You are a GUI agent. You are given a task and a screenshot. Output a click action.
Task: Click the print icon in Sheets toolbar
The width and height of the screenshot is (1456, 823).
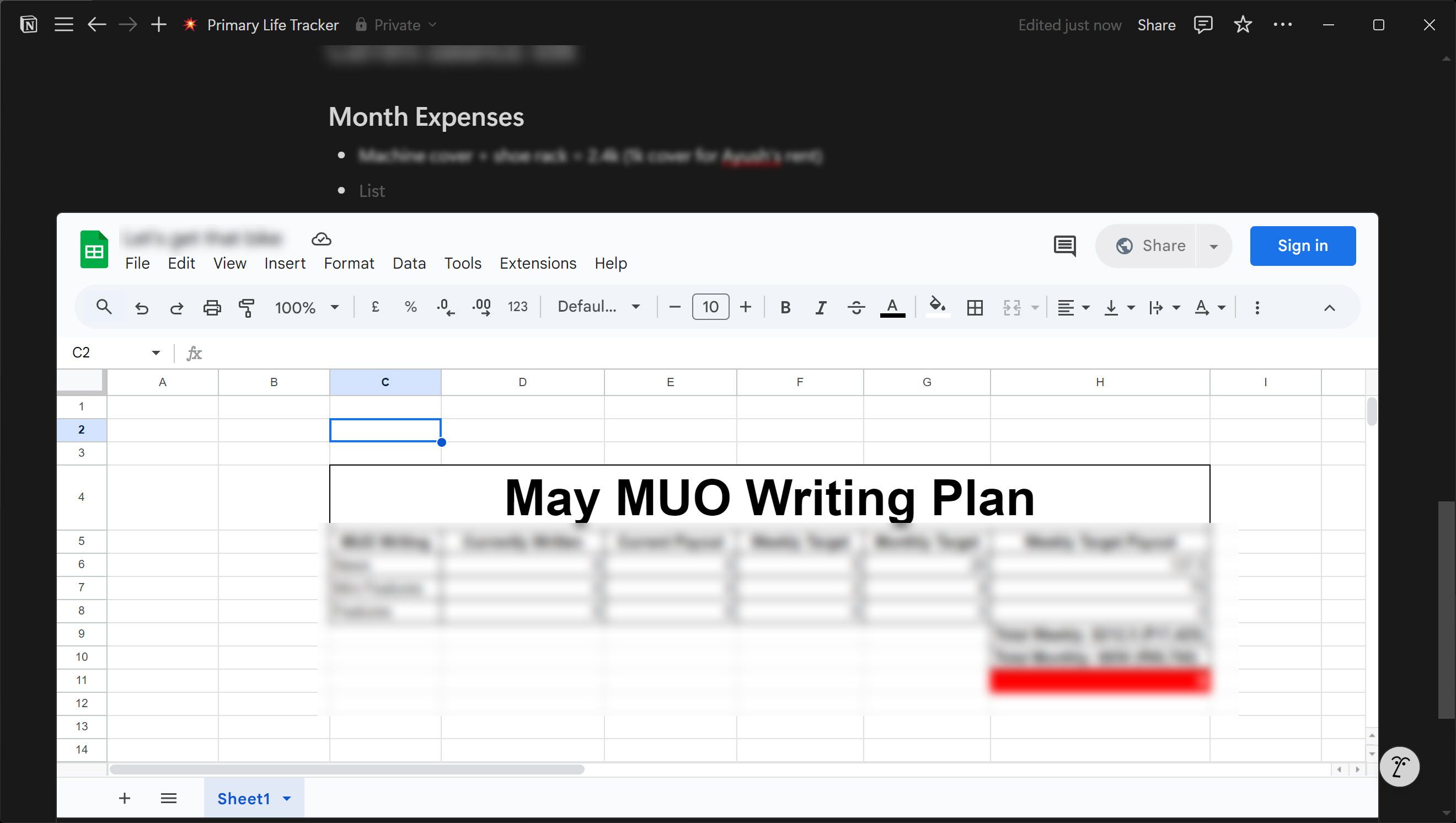(212, 307)
